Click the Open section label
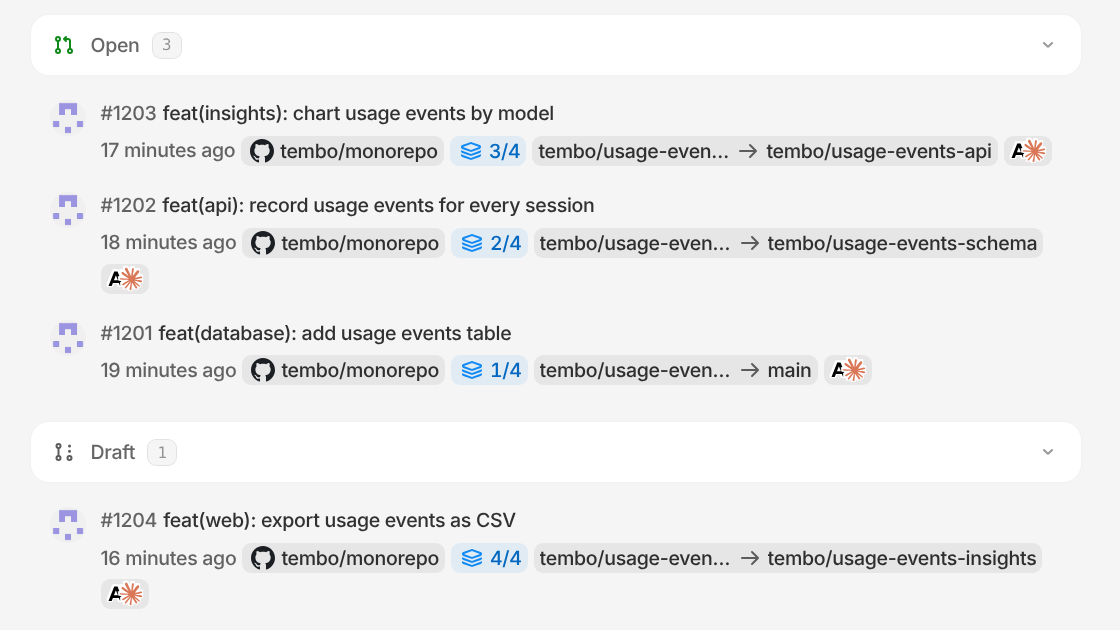The height and width of the screenshot is (630, 1120). pos(114,45)
